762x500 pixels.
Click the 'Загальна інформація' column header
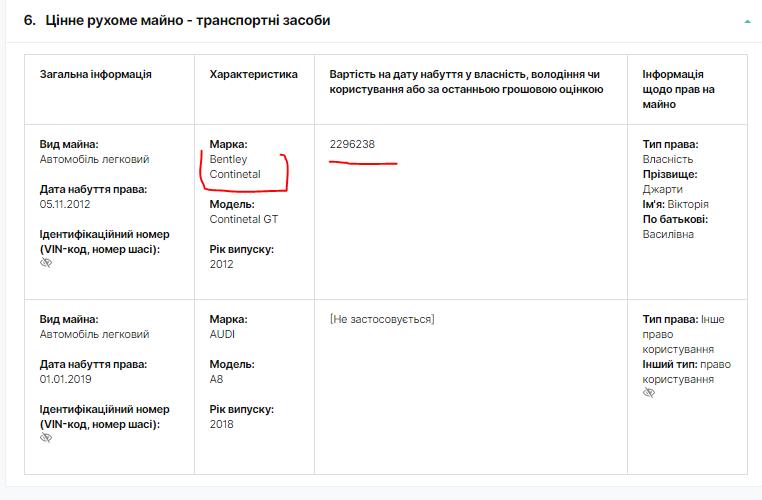pos(96,74)
